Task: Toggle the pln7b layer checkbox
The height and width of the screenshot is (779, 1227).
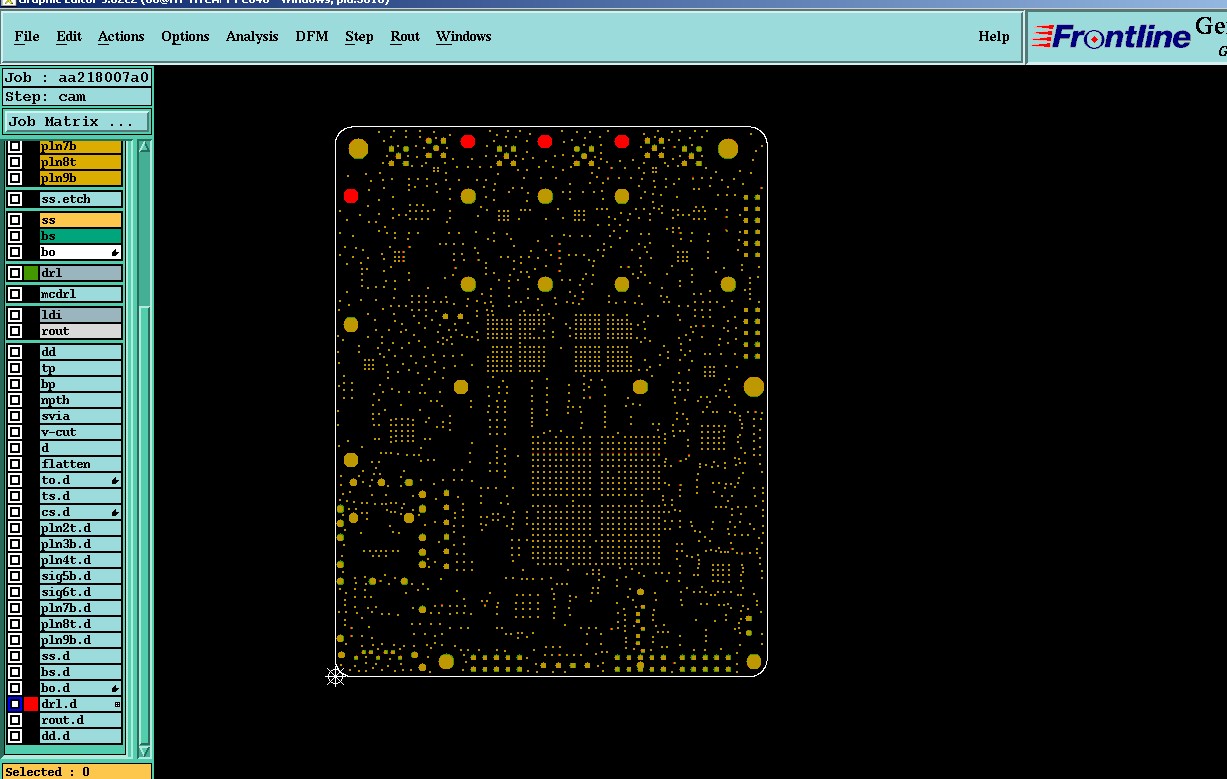Action: (x=15, y=146)
